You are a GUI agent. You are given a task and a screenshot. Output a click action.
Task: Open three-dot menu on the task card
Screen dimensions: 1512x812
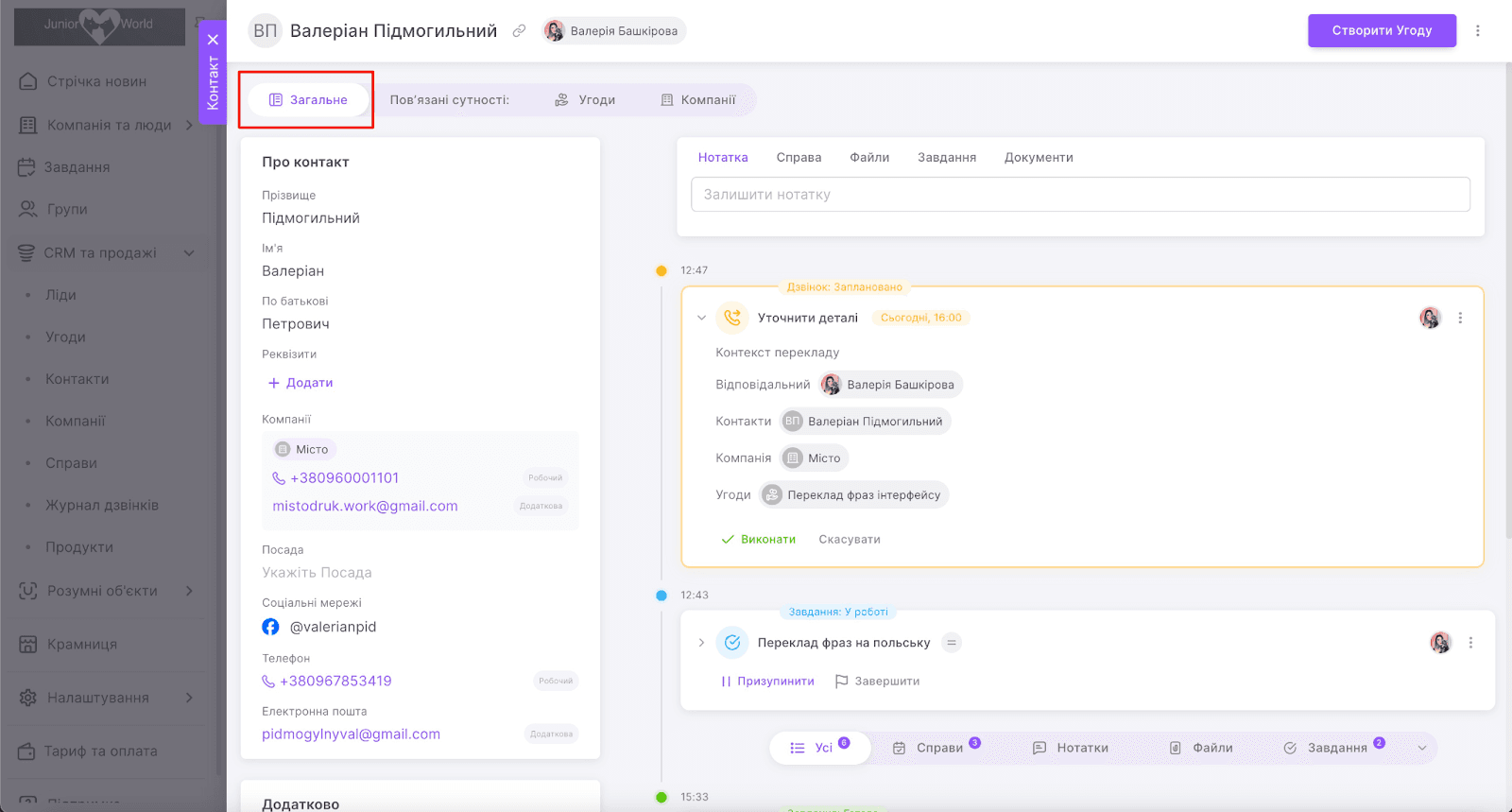click(1470, 643)
